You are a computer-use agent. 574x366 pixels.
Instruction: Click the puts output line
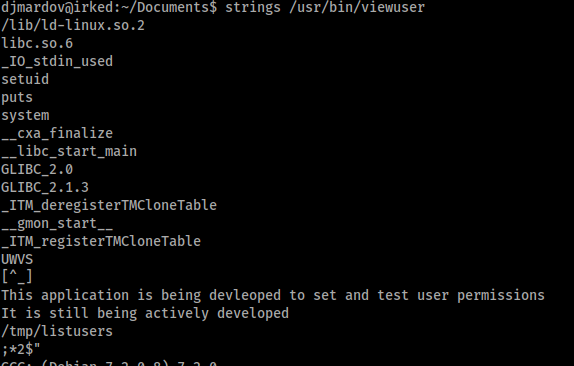tap(17, 97)
